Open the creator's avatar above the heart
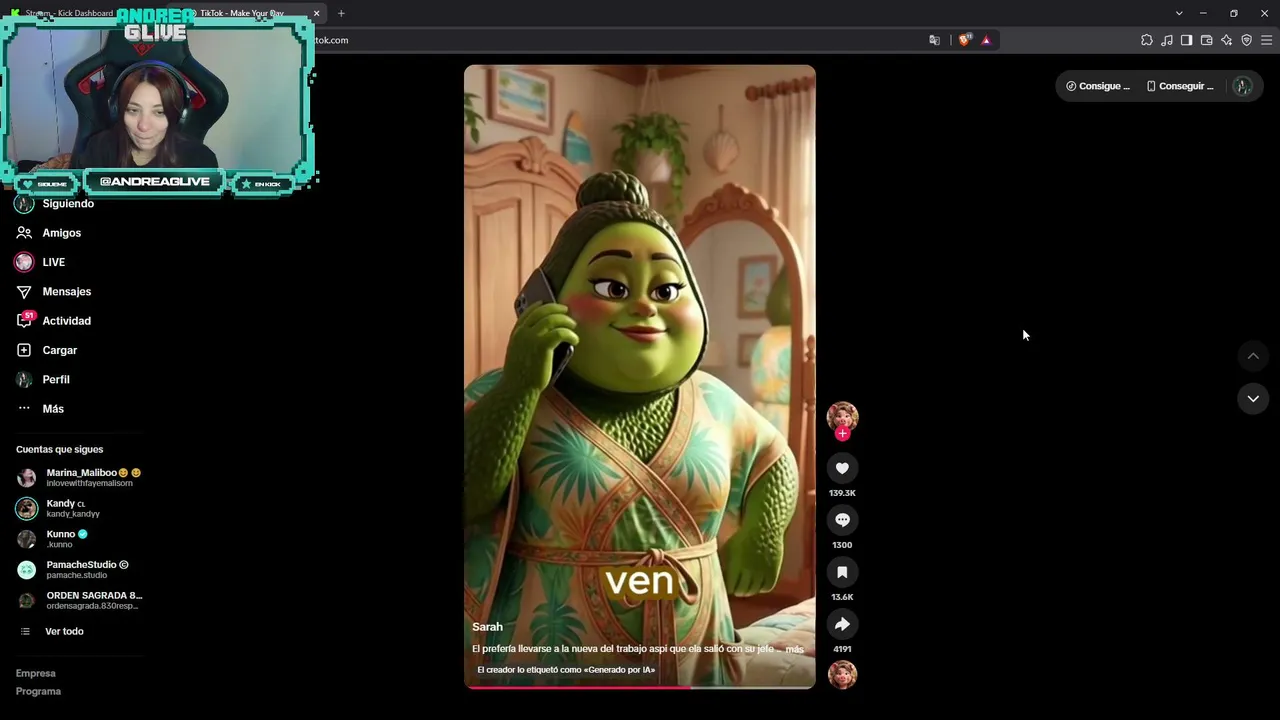 [842, 416]
